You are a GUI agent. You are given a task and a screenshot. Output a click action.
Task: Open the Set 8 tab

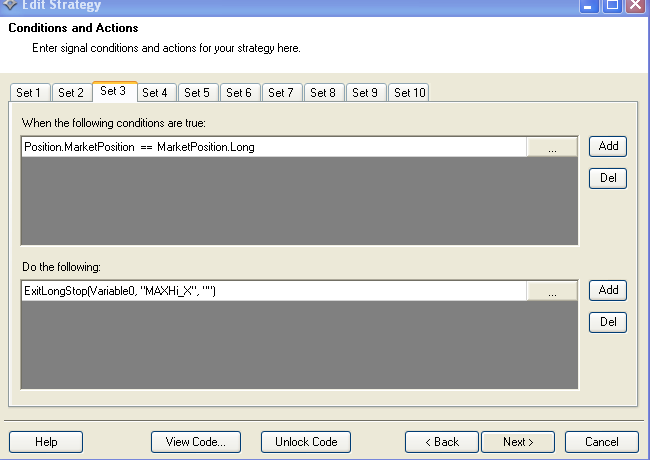325,92
